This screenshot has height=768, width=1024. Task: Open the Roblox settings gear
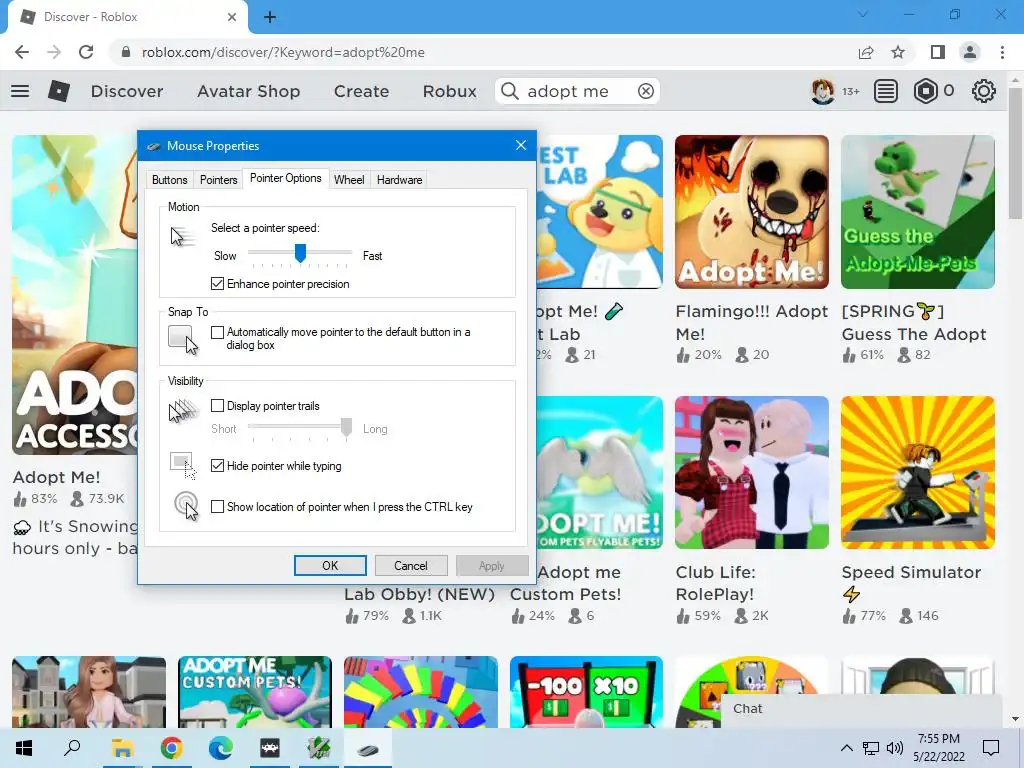(x=984, y=91)
